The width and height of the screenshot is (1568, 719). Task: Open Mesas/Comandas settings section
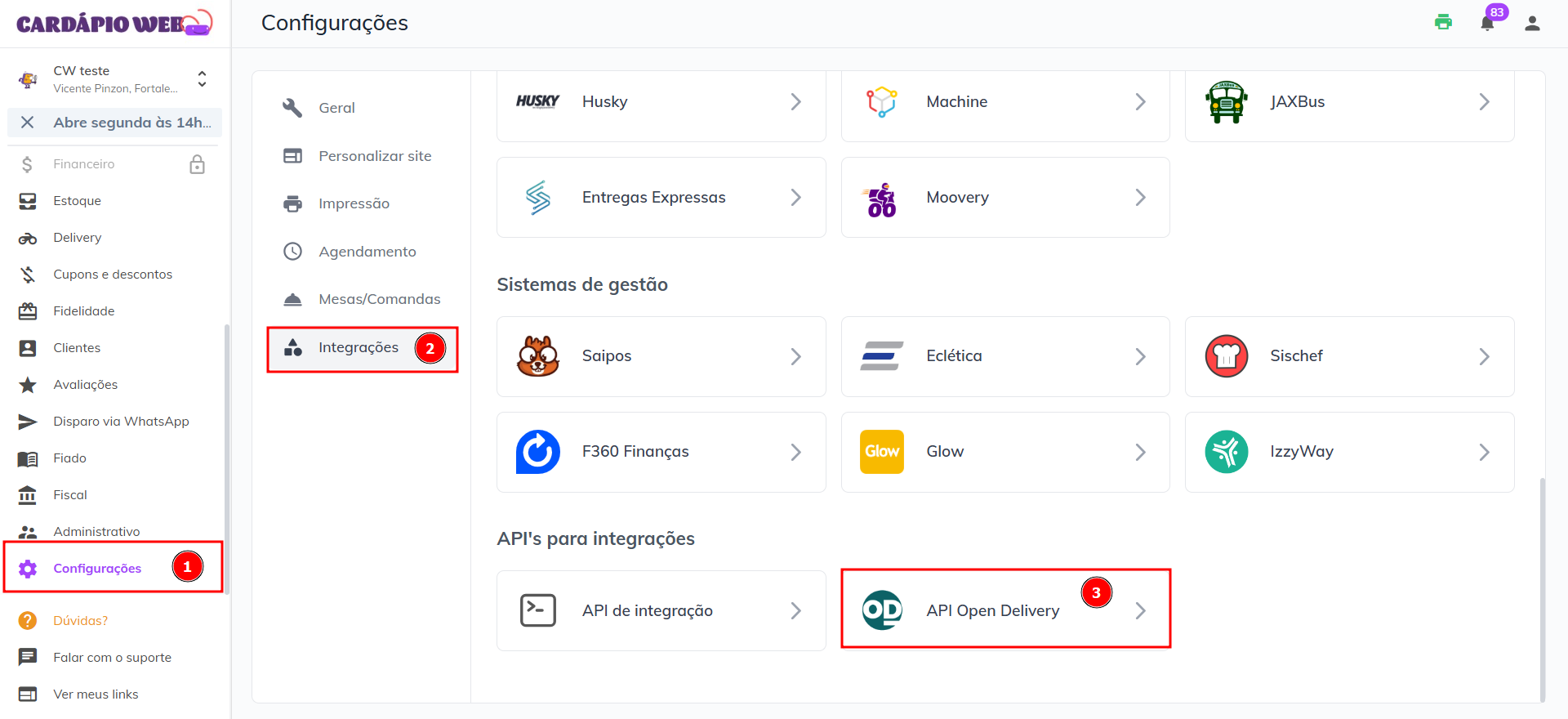pos(379,299)
